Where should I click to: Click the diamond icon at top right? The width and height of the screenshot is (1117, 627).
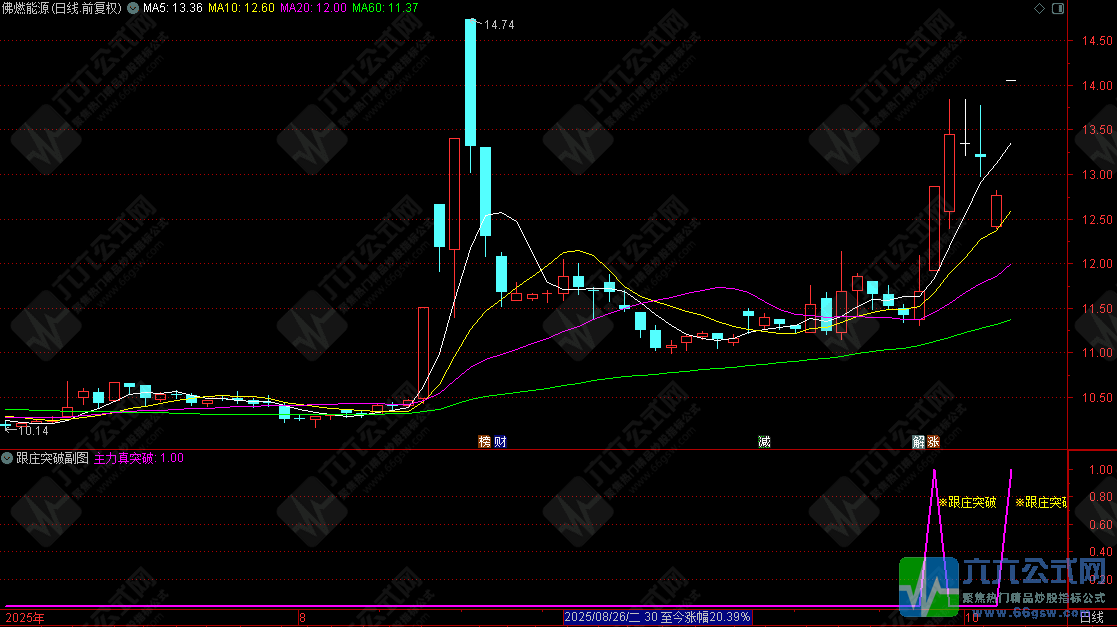coord(1038,8)
